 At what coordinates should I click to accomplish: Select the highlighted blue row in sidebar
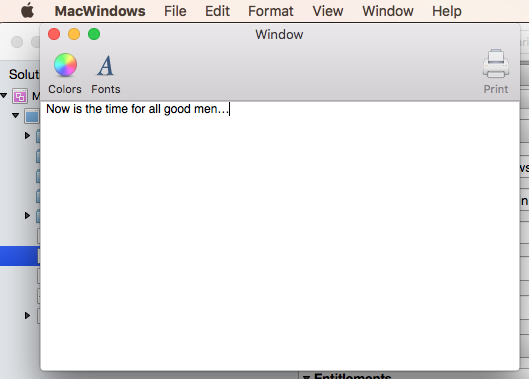click(20, 256)
